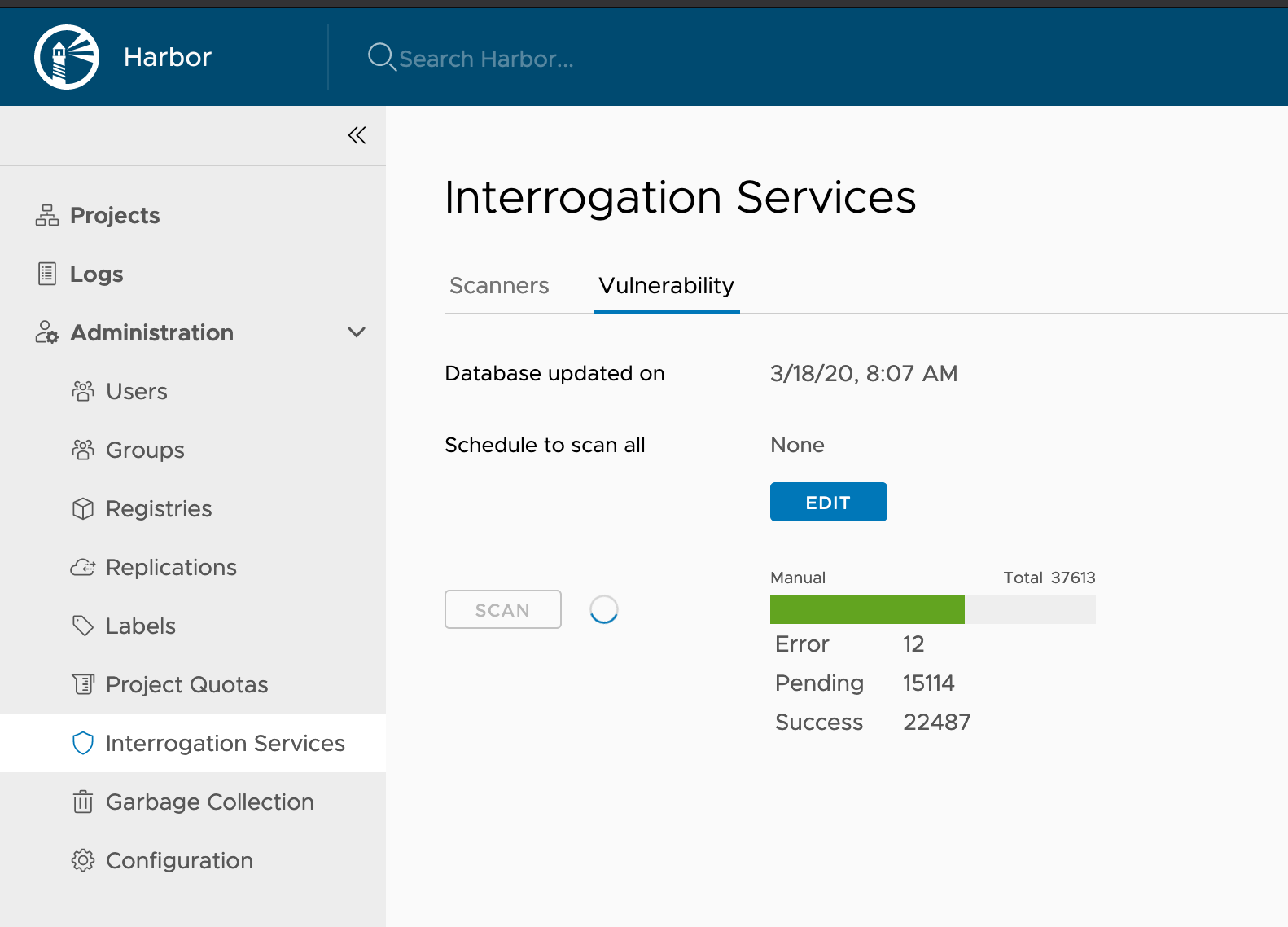1288x927 pixels.
Task: Click the Total 37613 label
Action: pos(1049,578)
